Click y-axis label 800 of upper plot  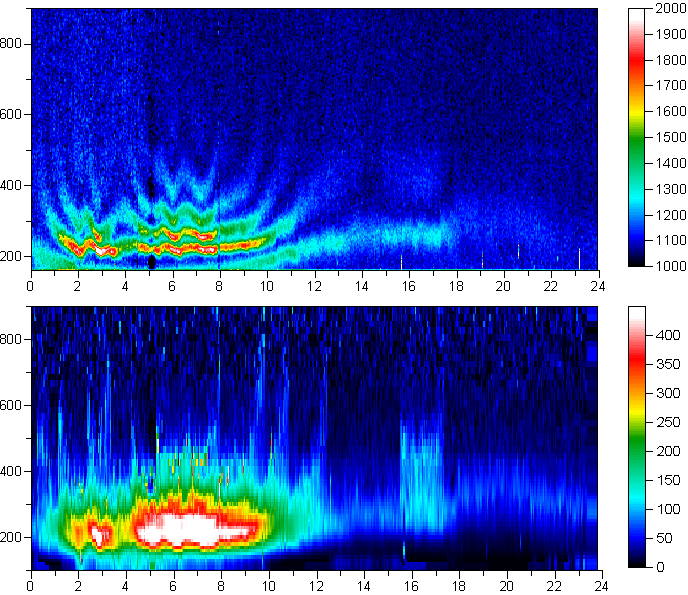pyautogui.click(x=13, y=43)
